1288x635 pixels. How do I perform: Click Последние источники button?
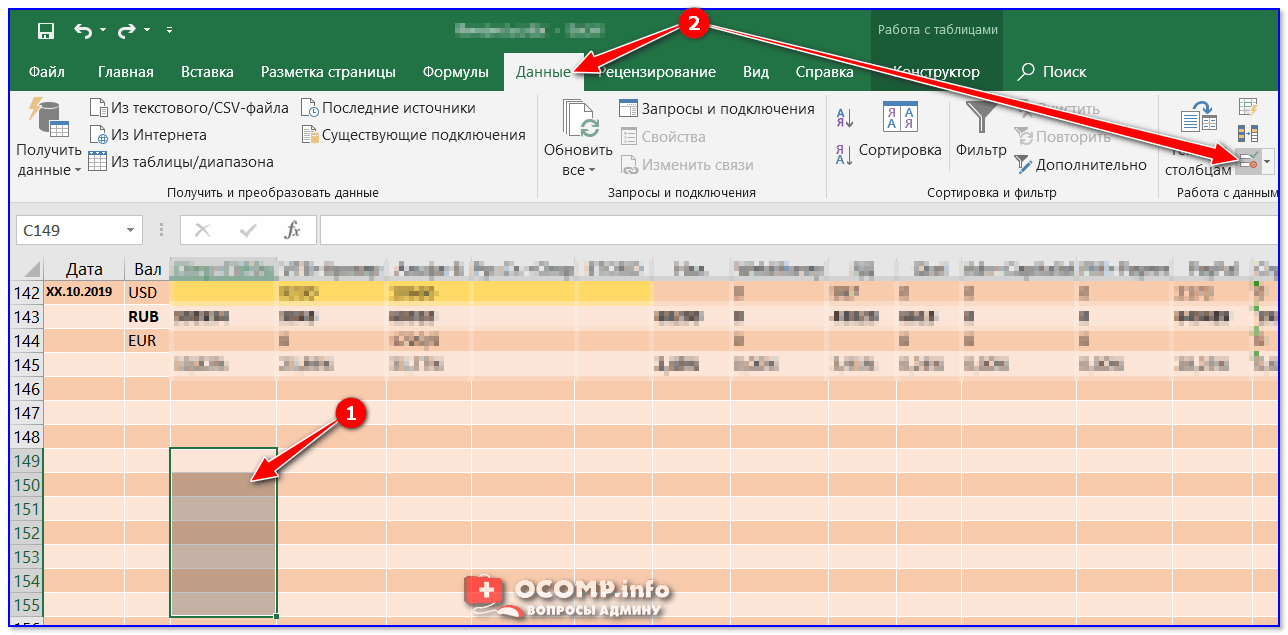coord(388,107)
